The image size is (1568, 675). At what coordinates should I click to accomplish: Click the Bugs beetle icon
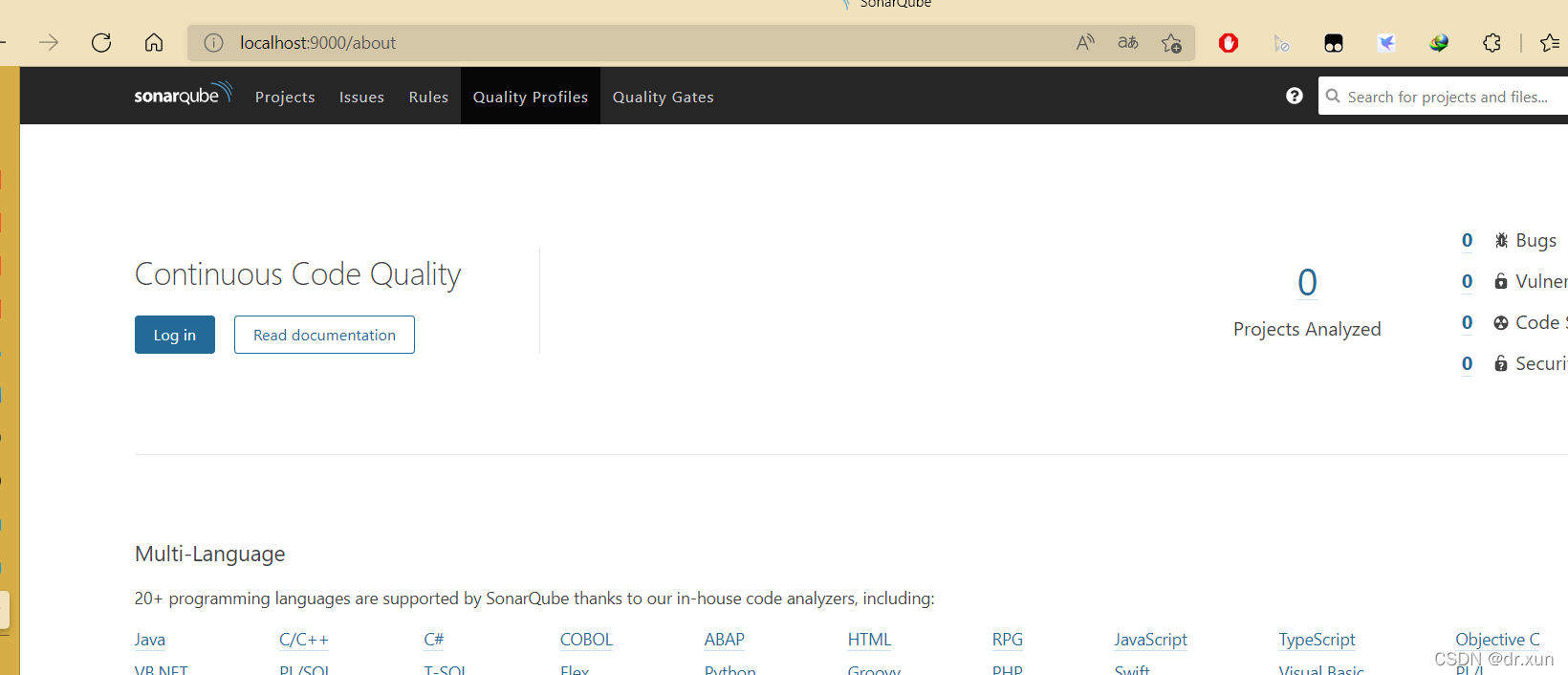(x=1501, y=240)
